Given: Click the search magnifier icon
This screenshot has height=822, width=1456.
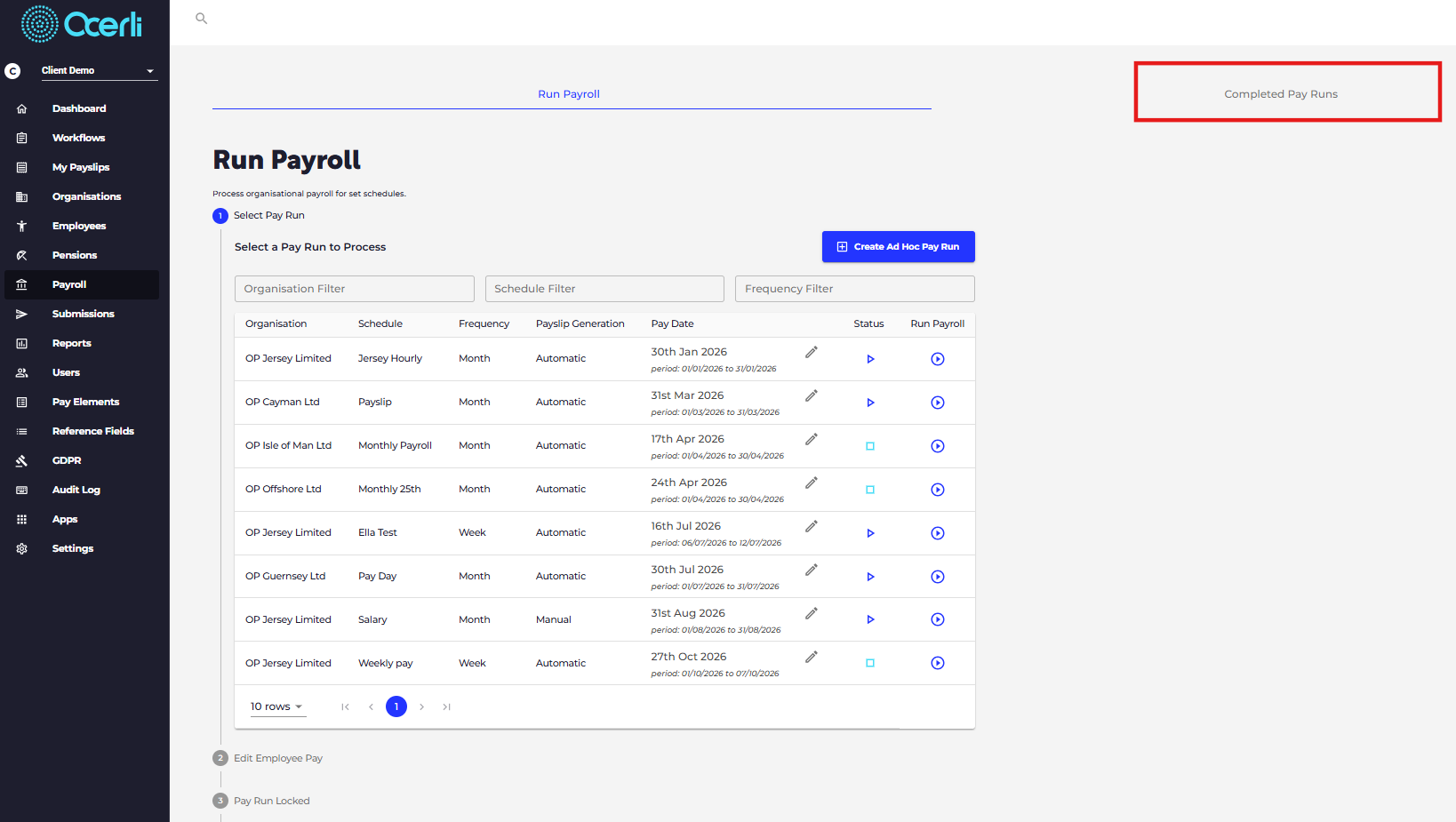Looking at the screenshot, I should coord(202,19).
